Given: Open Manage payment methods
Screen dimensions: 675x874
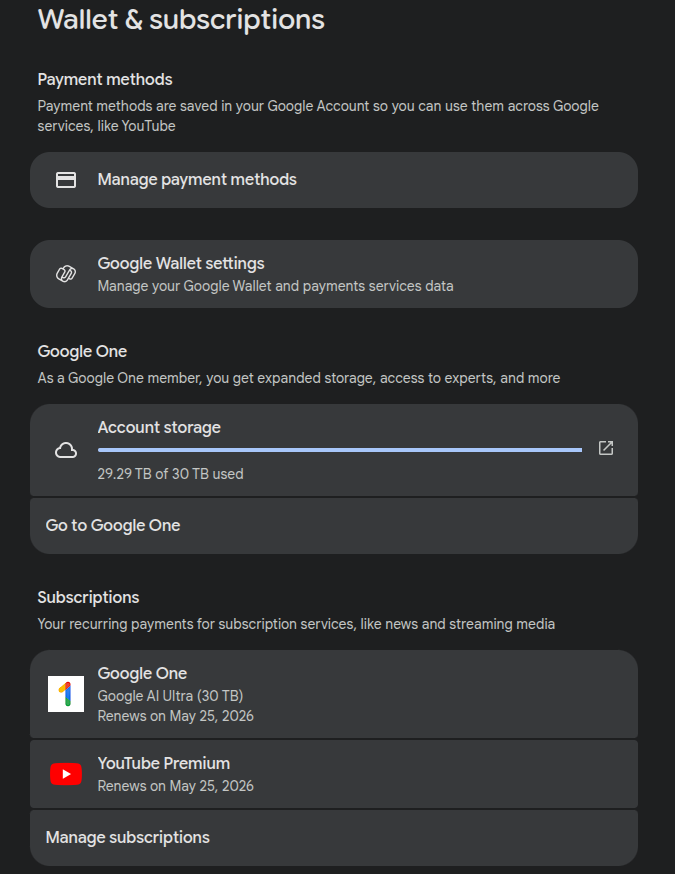Looking at the screenshot, I should pyautogui.click(x=334, y=180).
